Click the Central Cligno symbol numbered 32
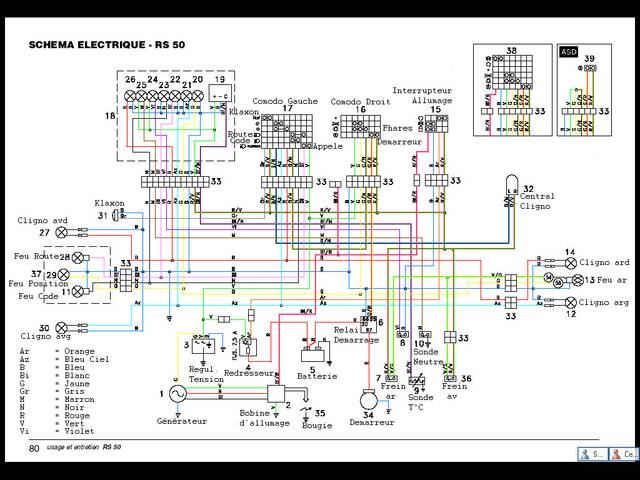640x480 pixels. point(511,184)
